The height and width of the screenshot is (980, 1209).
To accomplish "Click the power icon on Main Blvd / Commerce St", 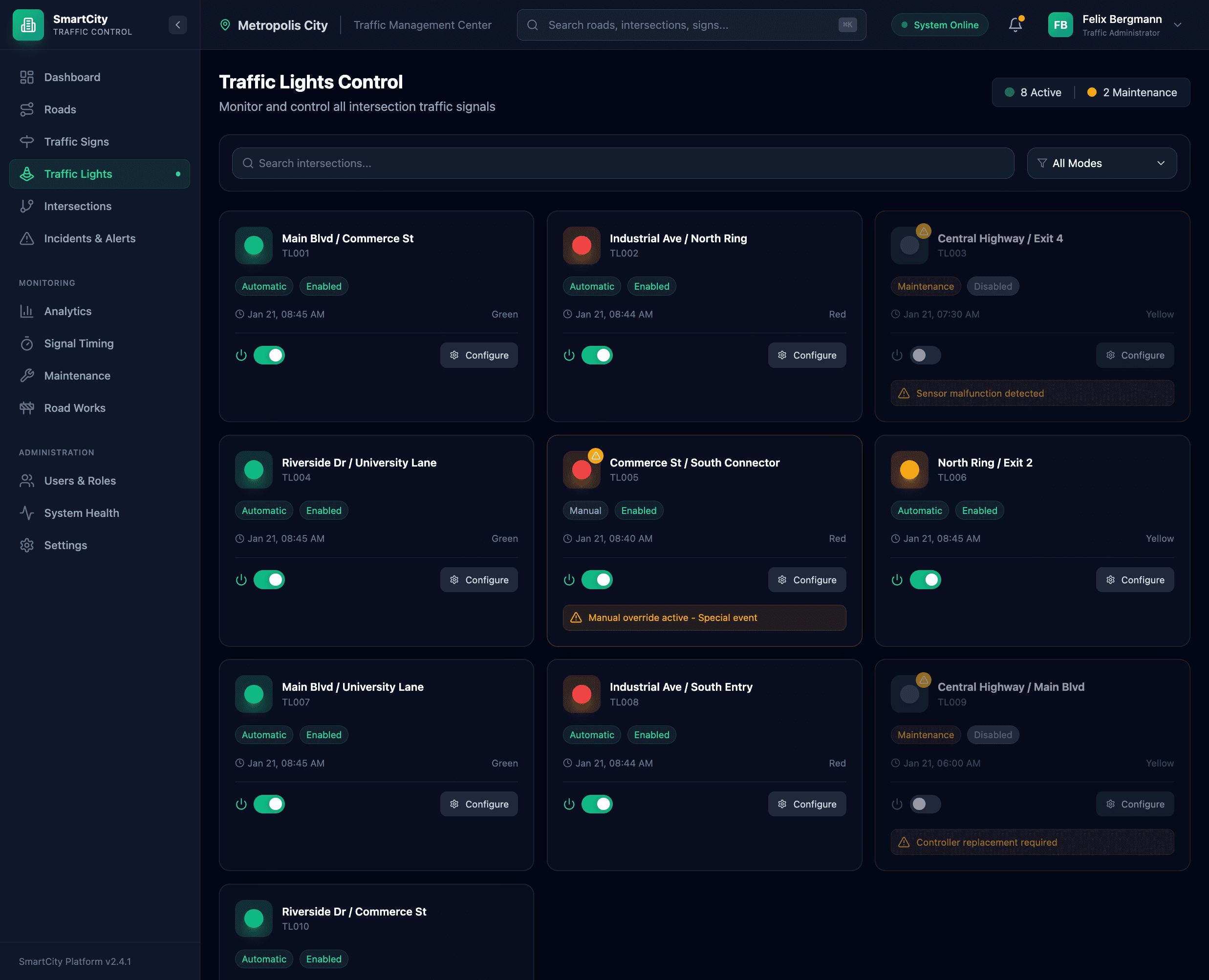I will pyautogui.click(x=241, y=355).
